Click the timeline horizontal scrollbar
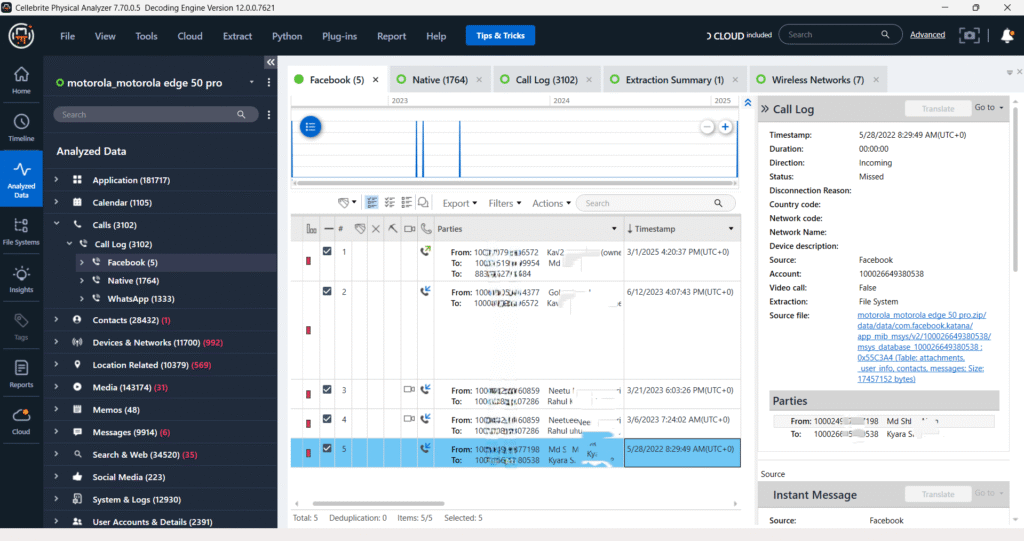Image resolution: width=1024 pixels, height=541 pixels. coord(515,183)
